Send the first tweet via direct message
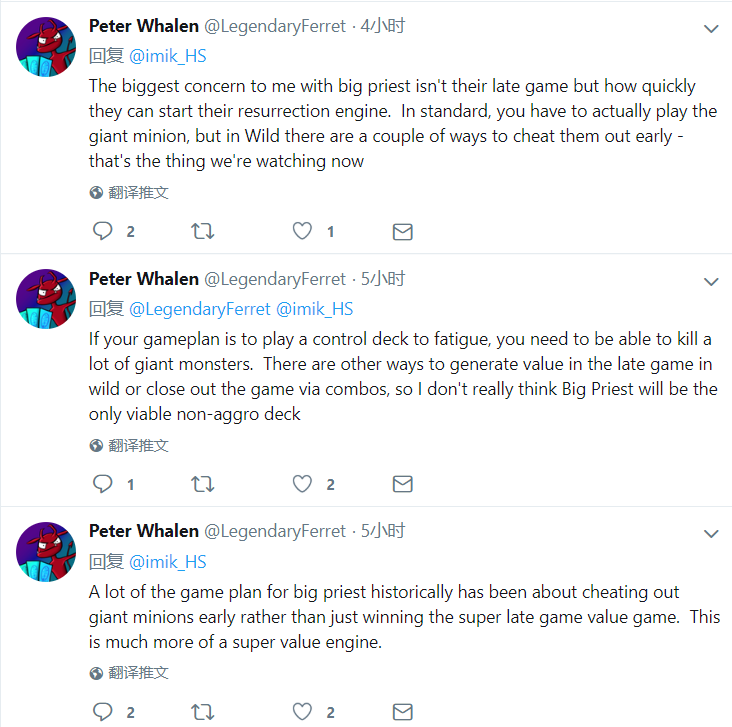Screen dimensions: 732x727 click(402, 231)
